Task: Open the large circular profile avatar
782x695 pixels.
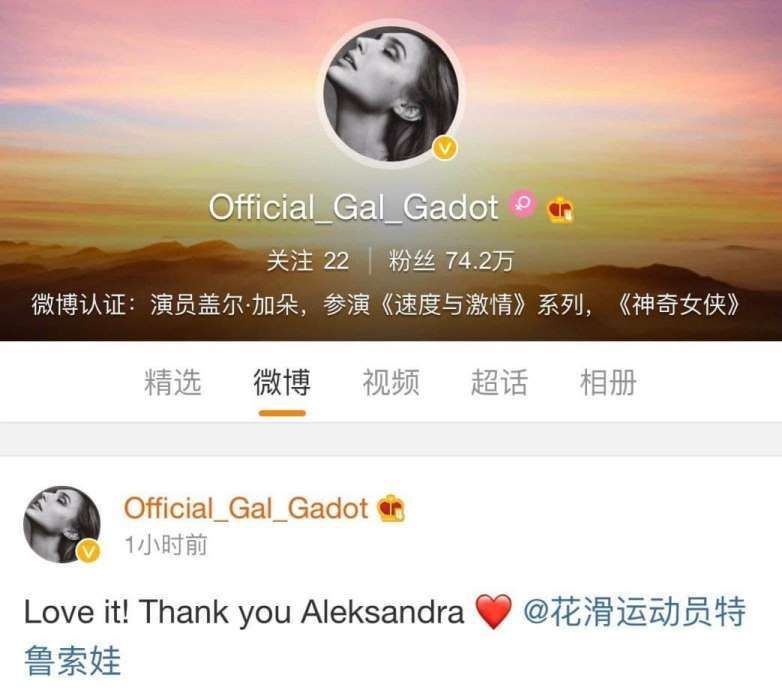Action: pyautogui.click(x=391, y=94)
